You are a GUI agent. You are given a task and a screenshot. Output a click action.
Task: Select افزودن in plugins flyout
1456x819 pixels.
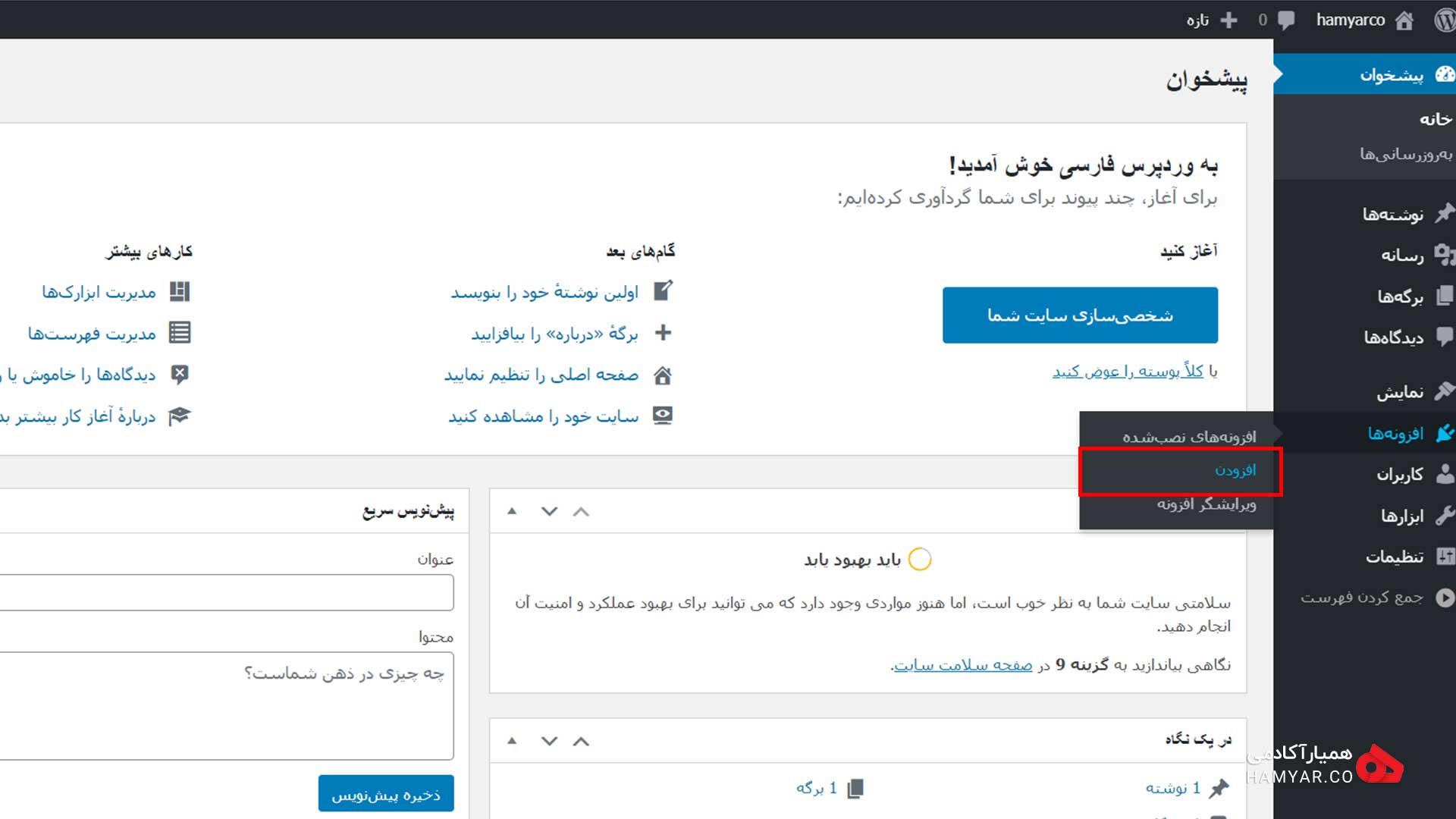point(1235,470)
